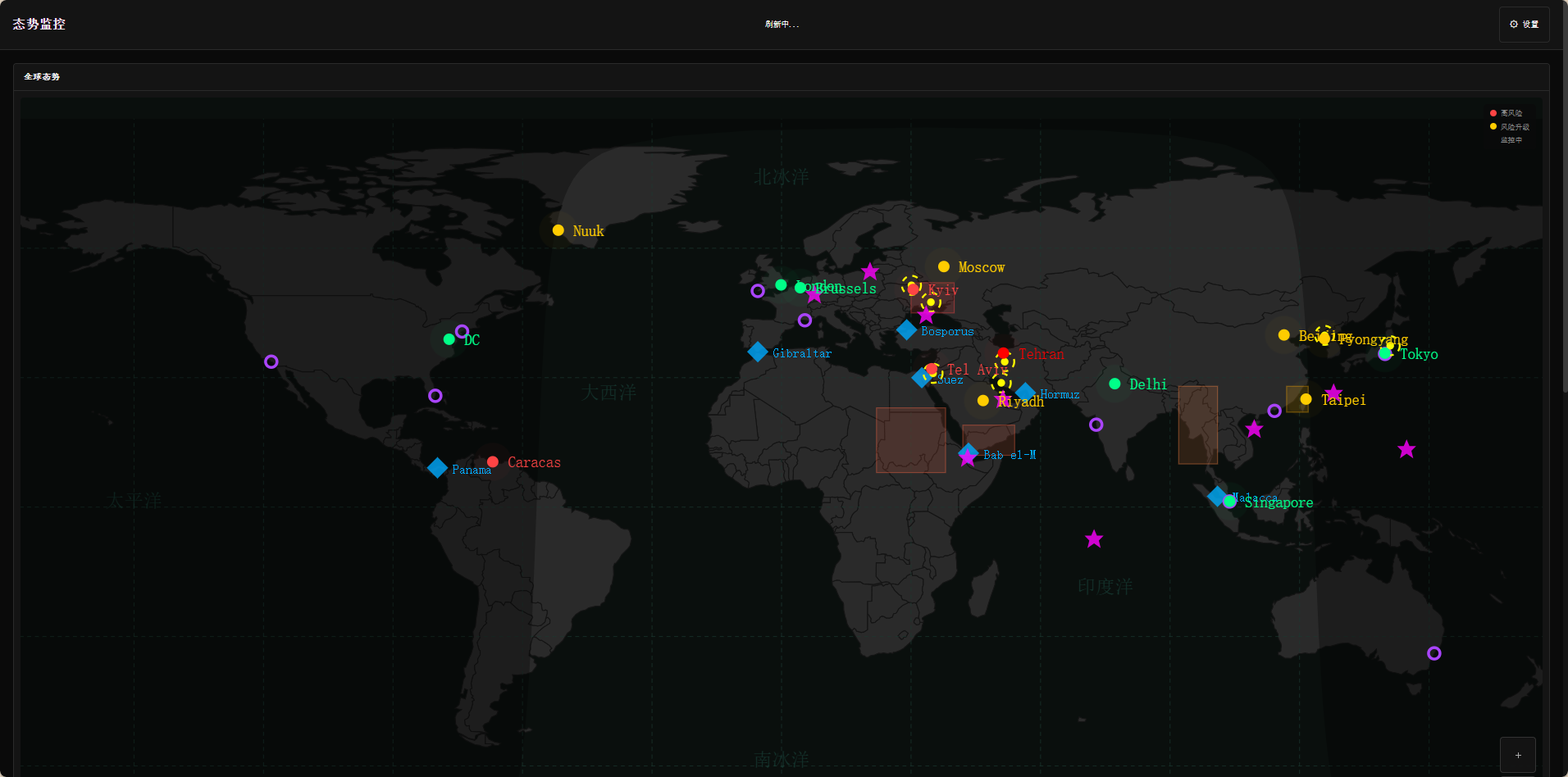This screenshot has width=1568, height=777.
Task: Click the Nuuk city label
Action: point(588,231)
